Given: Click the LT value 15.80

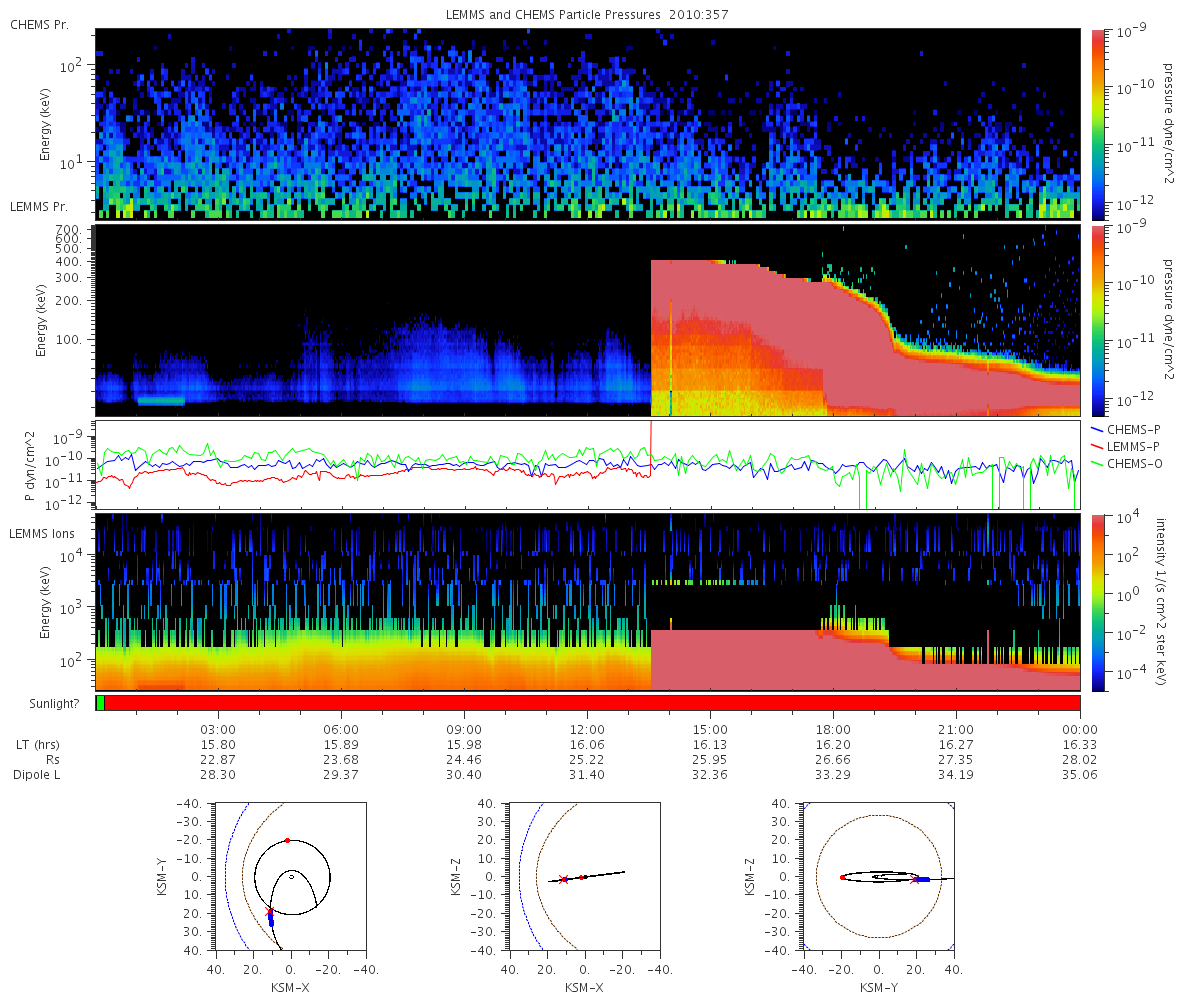Looking at the screenshot, I should [218, 744].
